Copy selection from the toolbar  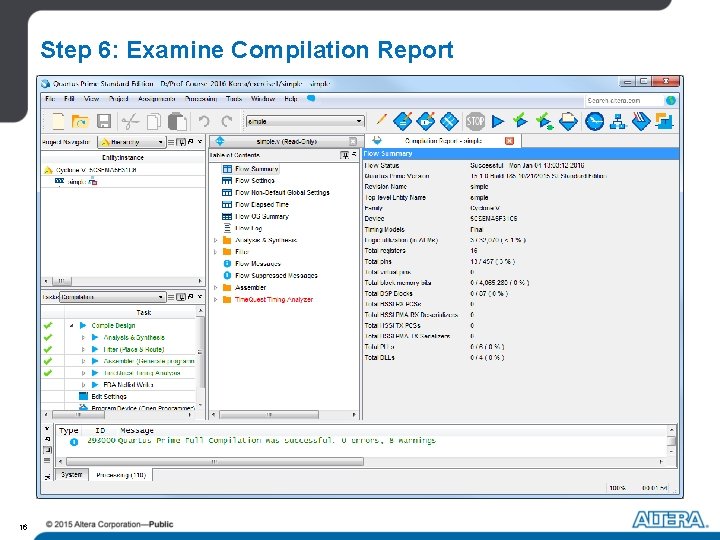click(154, 122)
